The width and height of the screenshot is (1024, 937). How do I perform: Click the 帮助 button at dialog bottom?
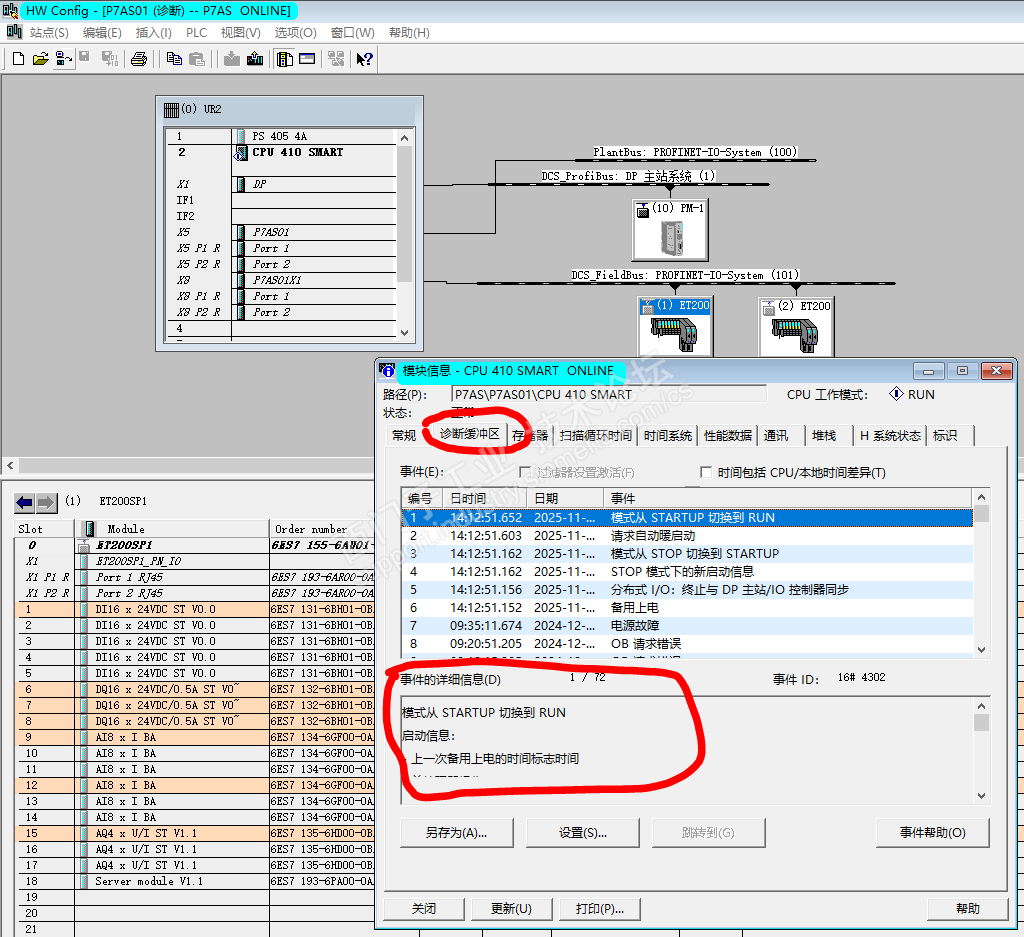tap(968, 908)
